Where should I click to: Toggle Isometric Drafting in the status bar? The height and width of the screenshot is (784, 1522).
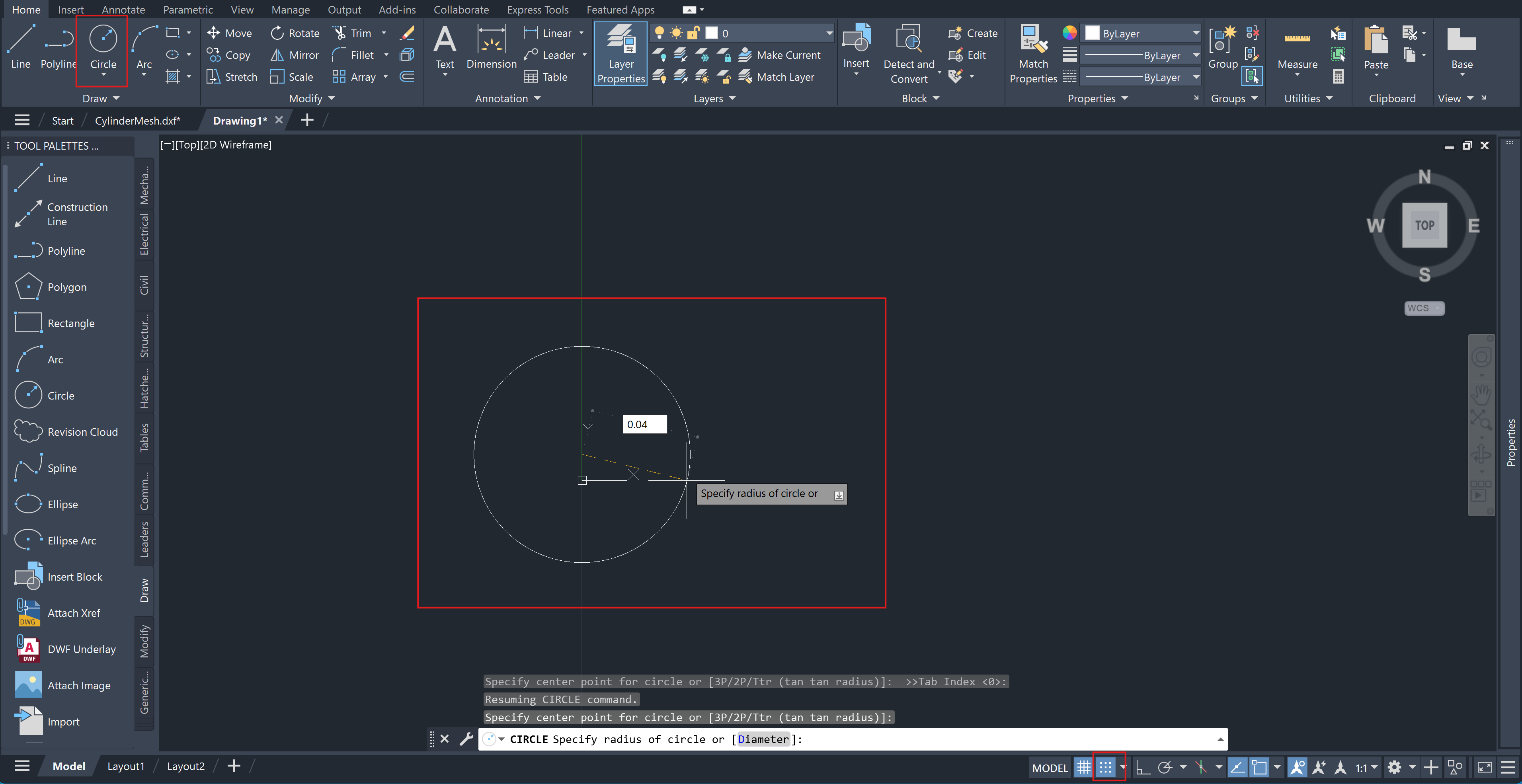pos(1200,767)
